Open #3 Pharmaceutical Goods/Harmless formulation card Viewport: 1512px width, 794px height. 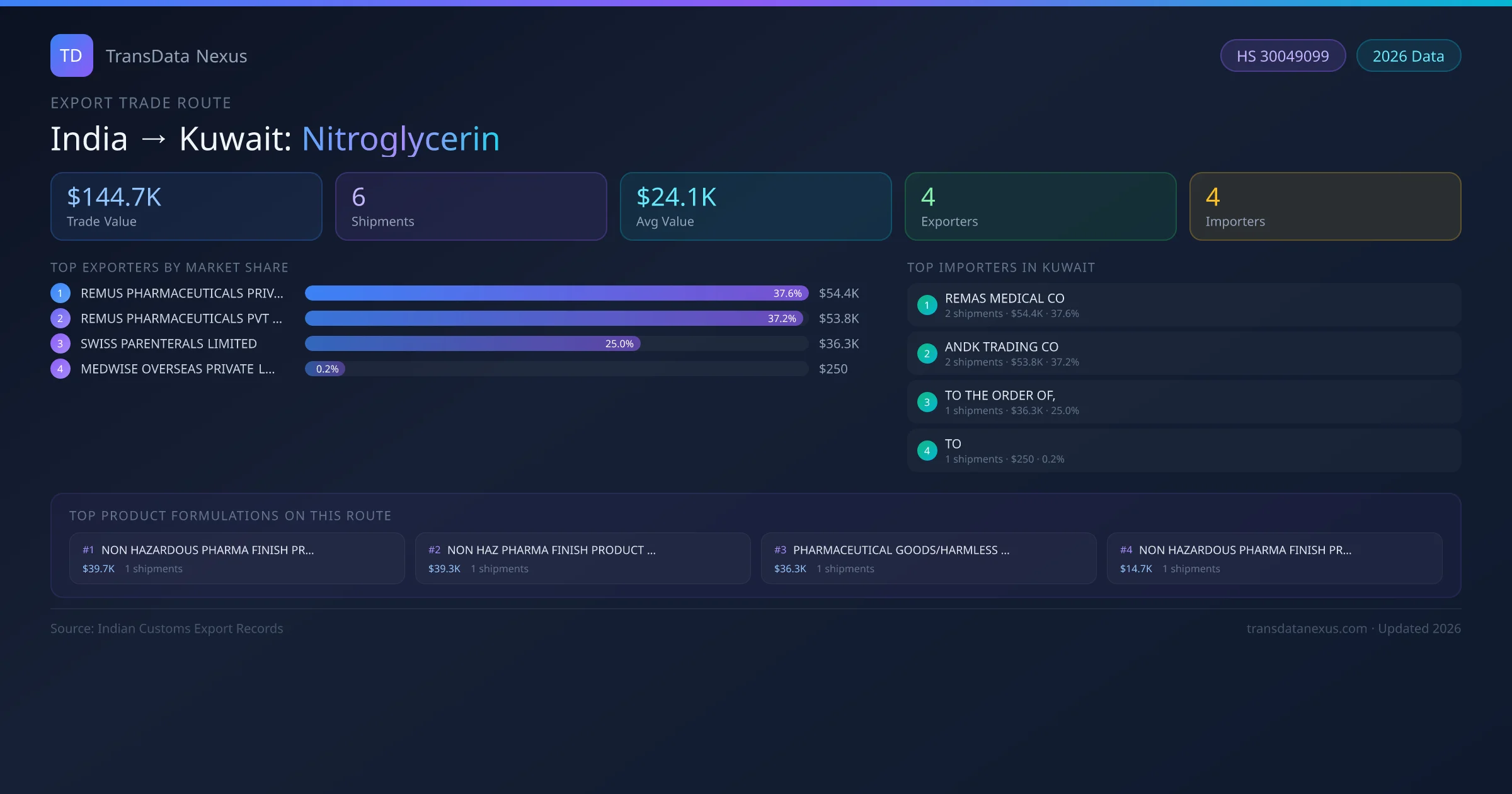coord(928,558)
